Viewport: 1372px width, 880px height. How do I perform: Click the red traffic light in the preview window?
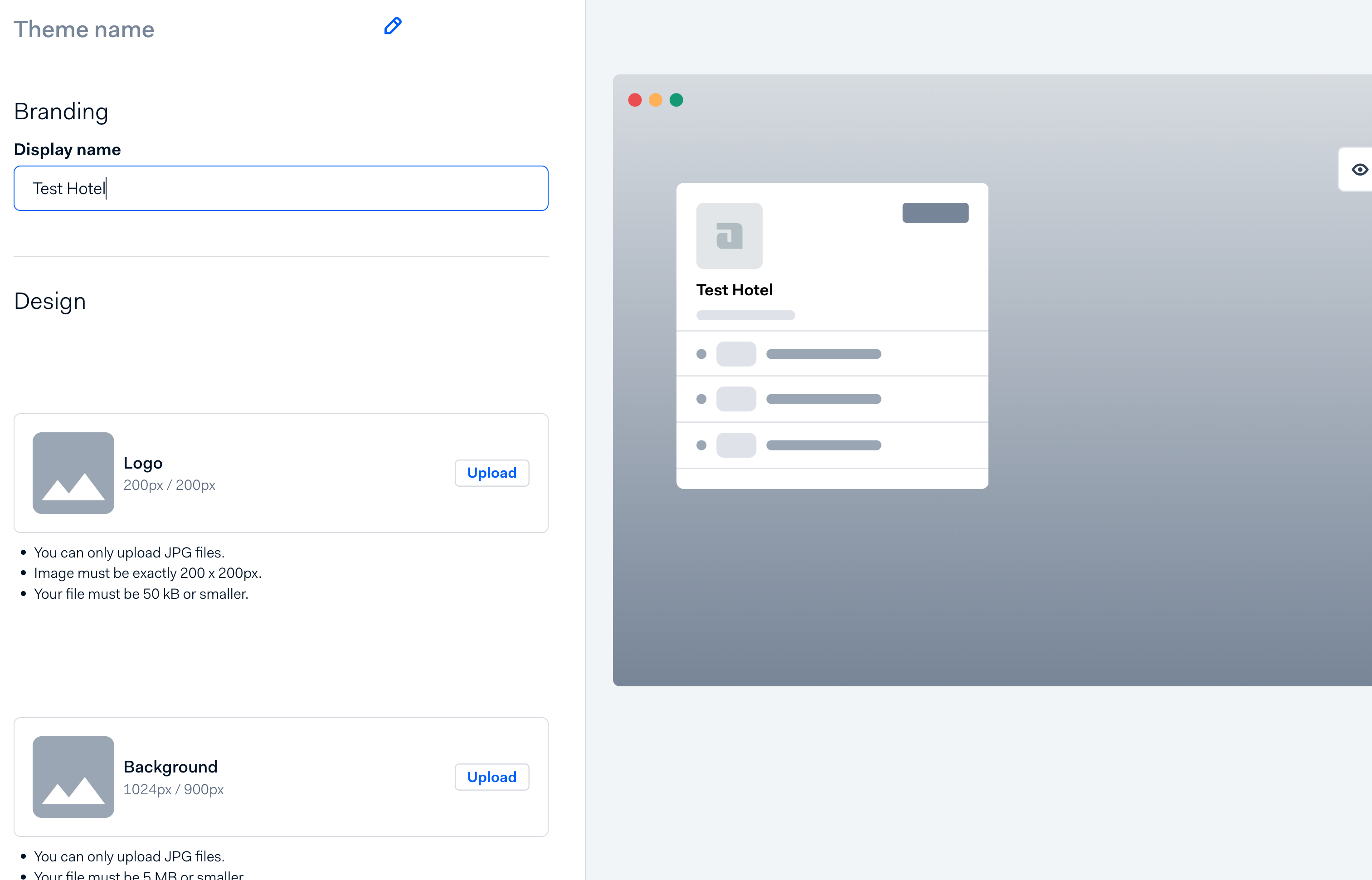point(636,99)
